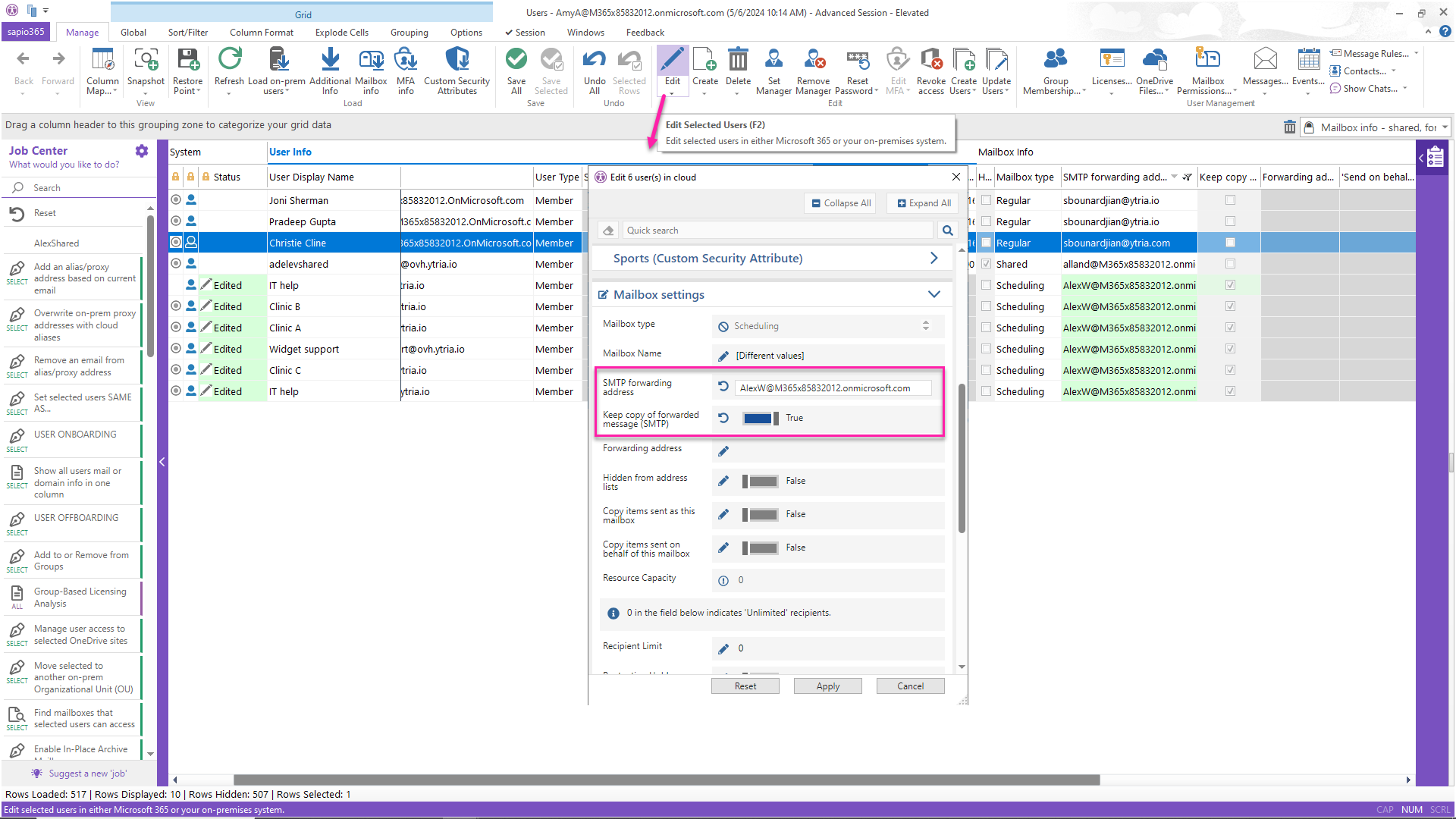
Task: Toggle Keep copy of forwarded message switch
Action: click(761, 418)
